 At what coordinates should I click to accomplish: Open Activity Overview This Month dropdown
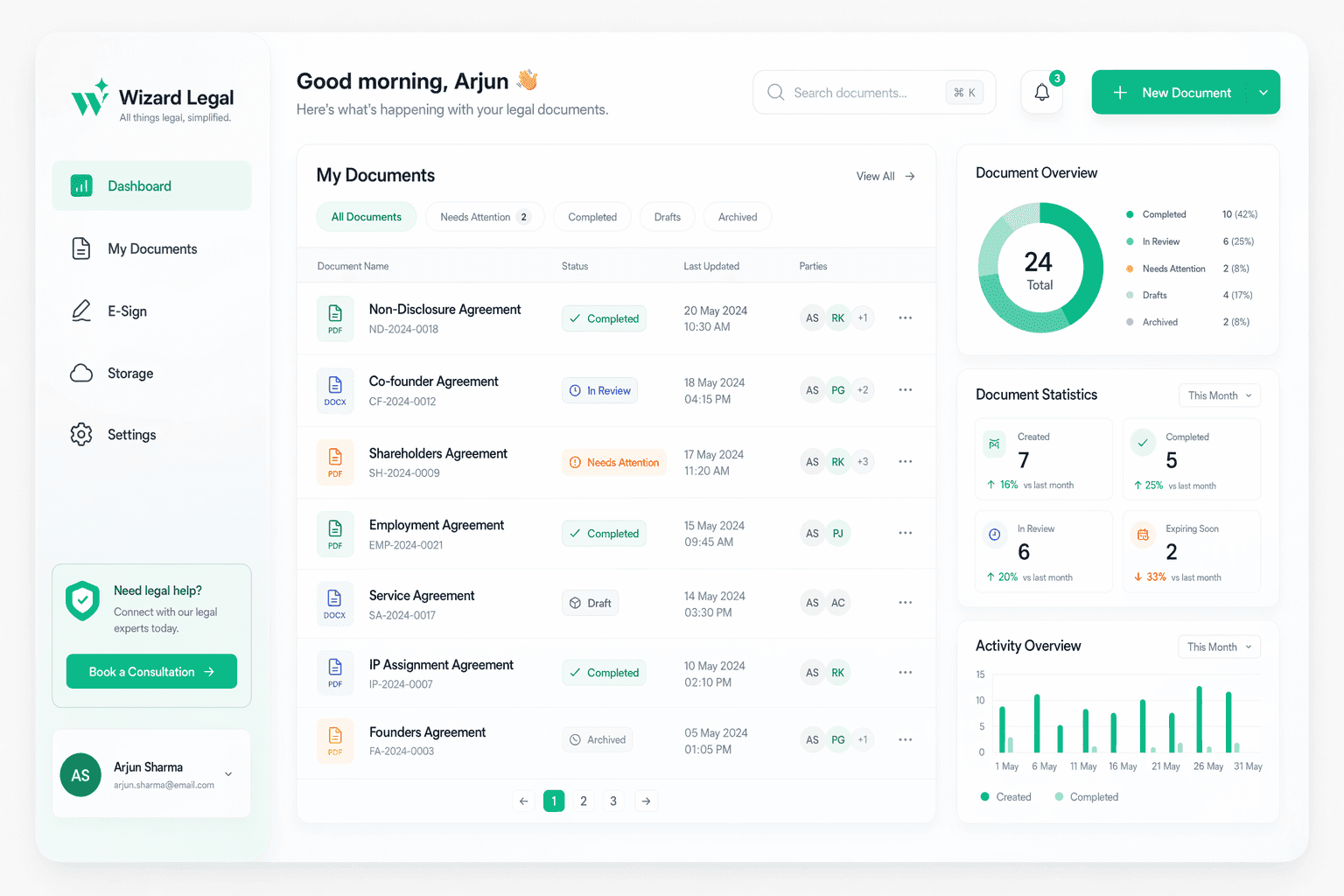(1219, 647)
